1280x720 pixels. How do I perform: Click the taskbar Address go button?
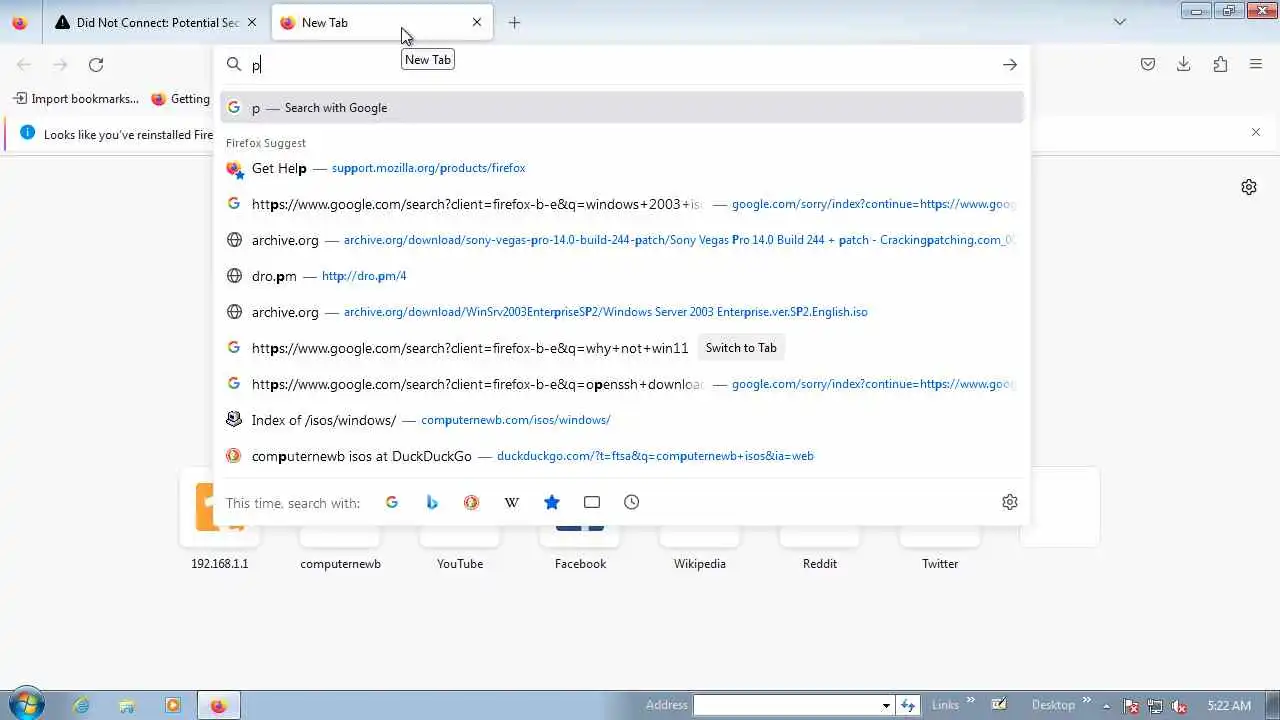pyautogui.click(x=908, y=705)
